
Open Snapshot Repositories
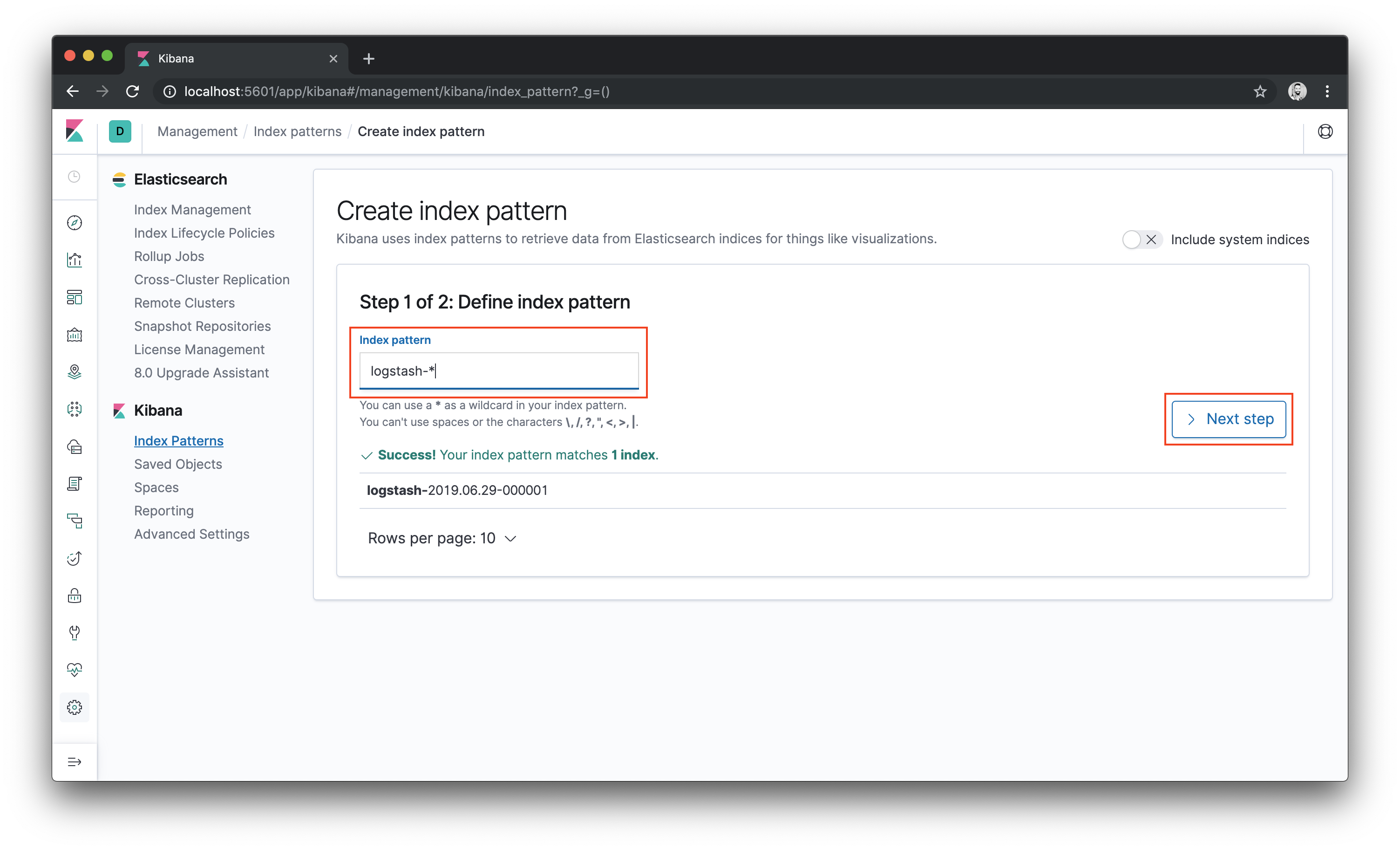click(x=202, y=326)
